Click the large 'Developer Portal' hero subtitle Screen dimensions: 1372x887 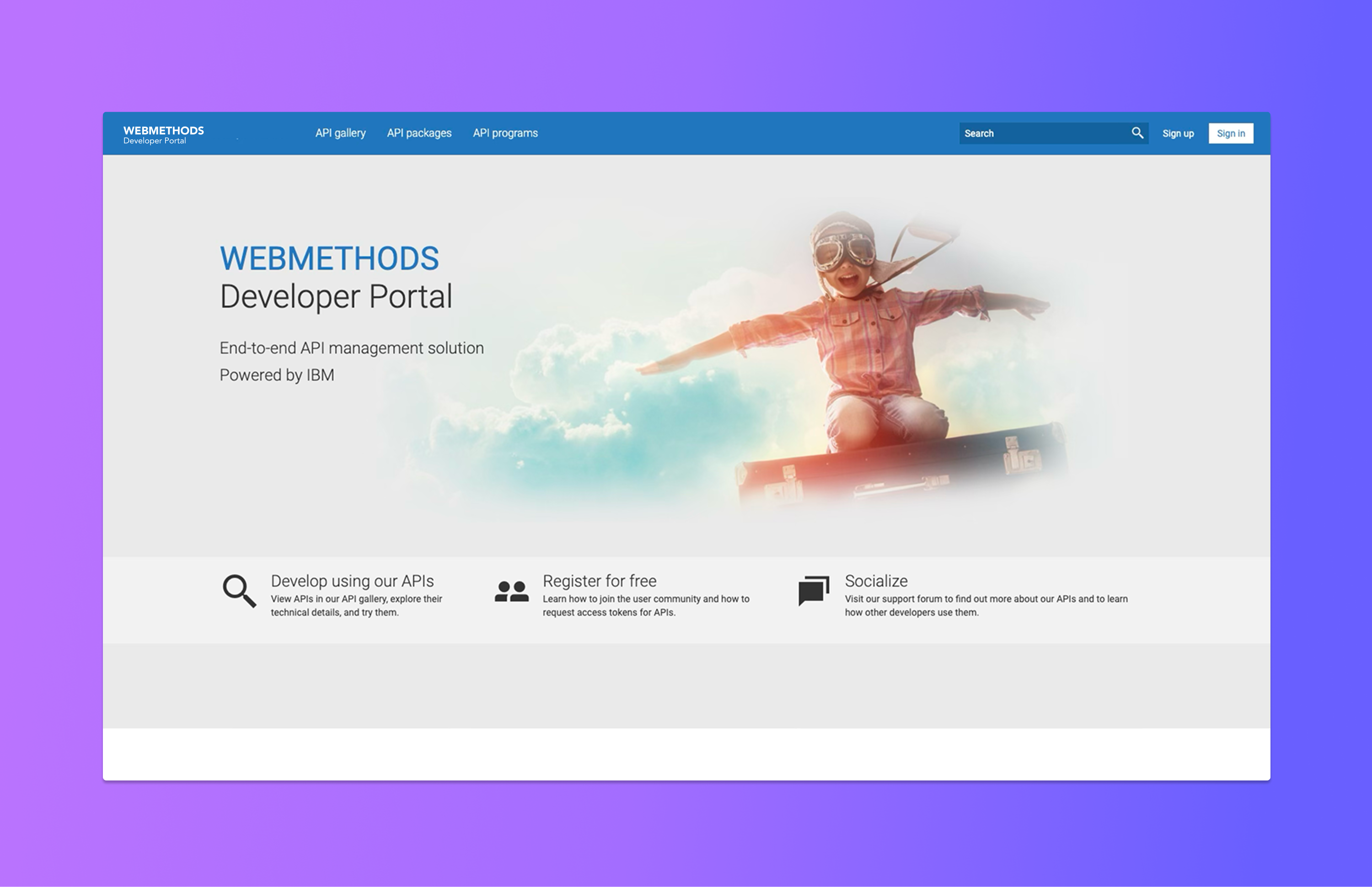pyautogui.click(x=336, y=297)
